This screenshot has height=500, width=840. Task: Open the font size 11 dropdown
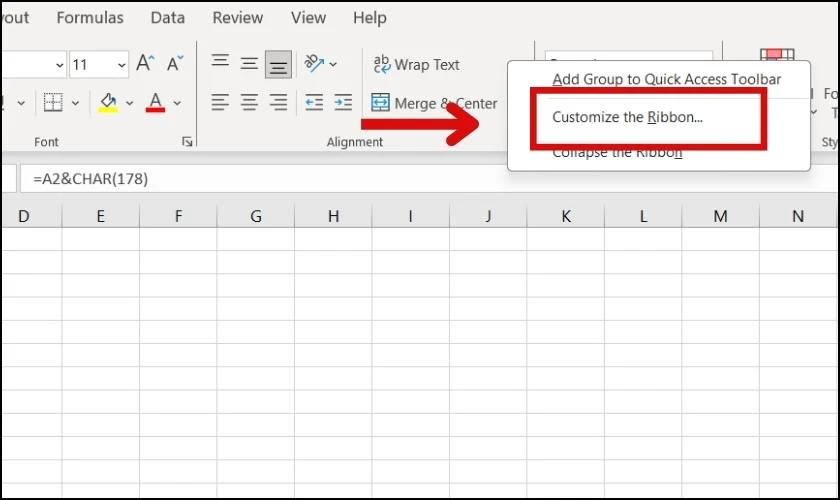pos(122,65)
